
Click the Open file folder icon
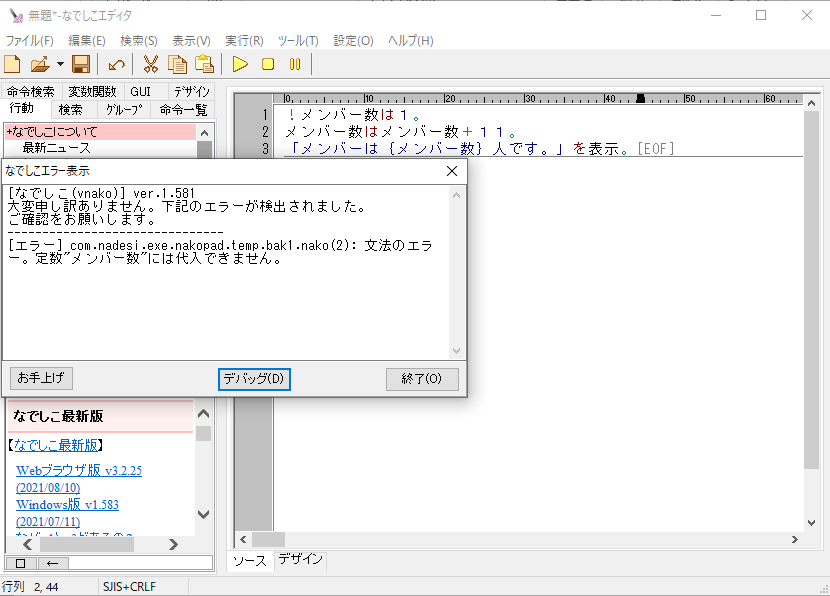(x=40, y=65)
